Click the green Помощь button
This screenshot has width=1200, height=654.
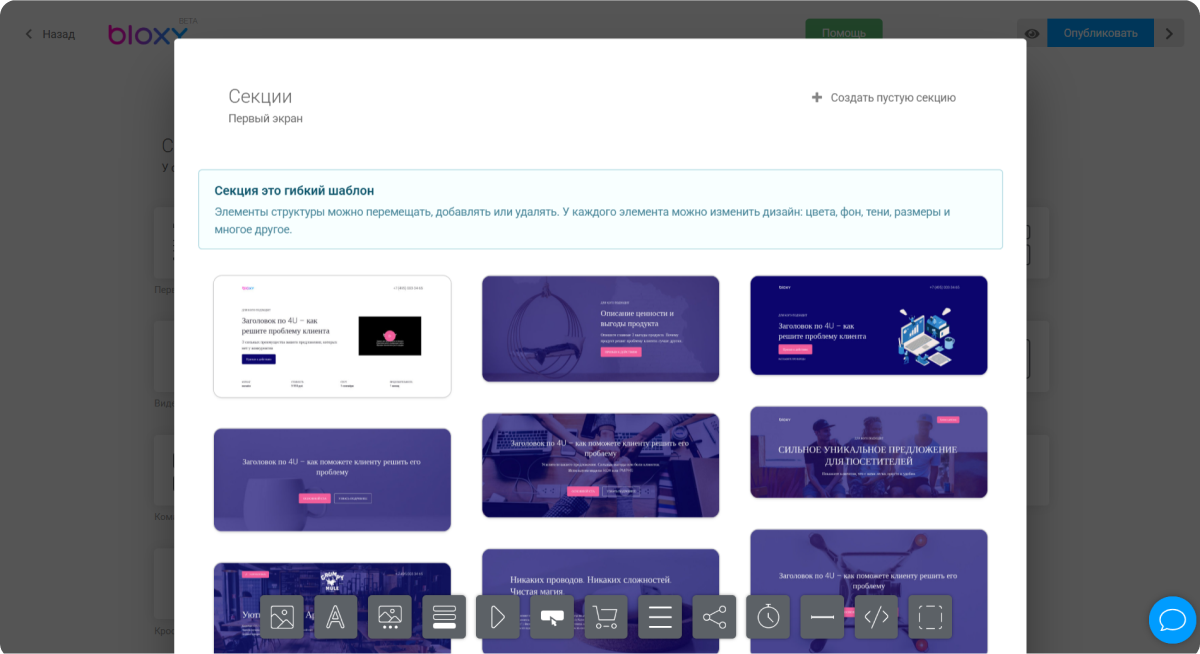pyautogui.click(x=844, y=31)
